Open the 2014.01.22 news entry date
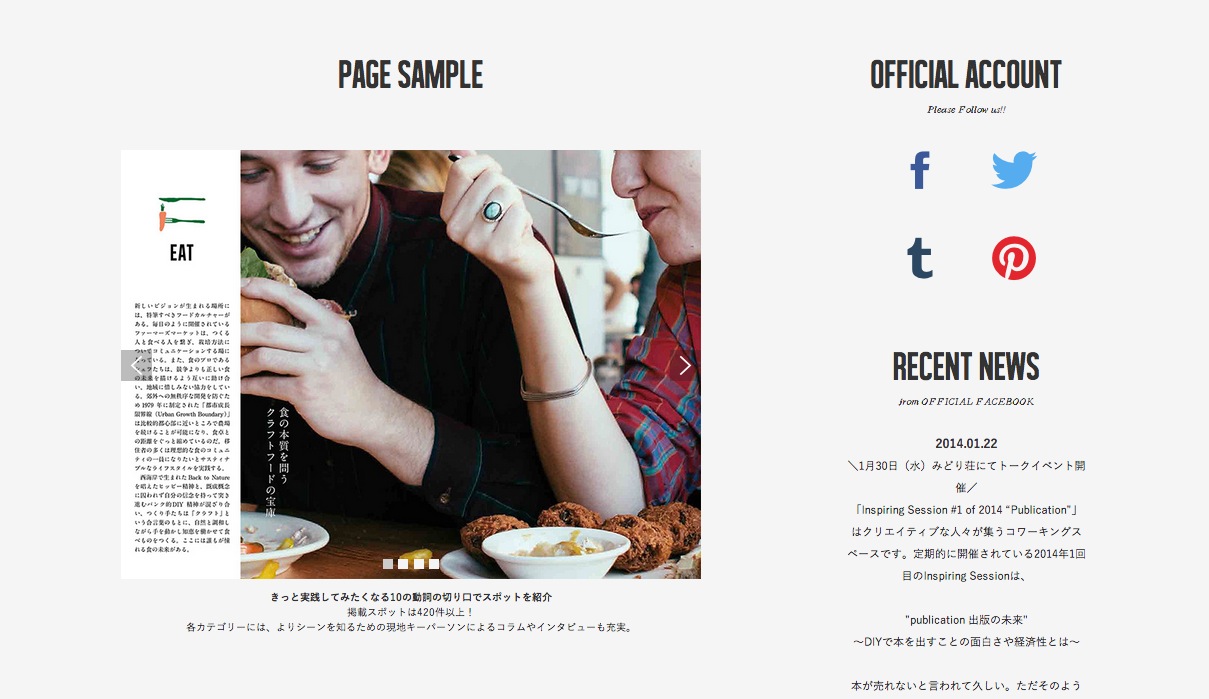The height and width of the screenshot is (699, 1209). click(966, 444)
